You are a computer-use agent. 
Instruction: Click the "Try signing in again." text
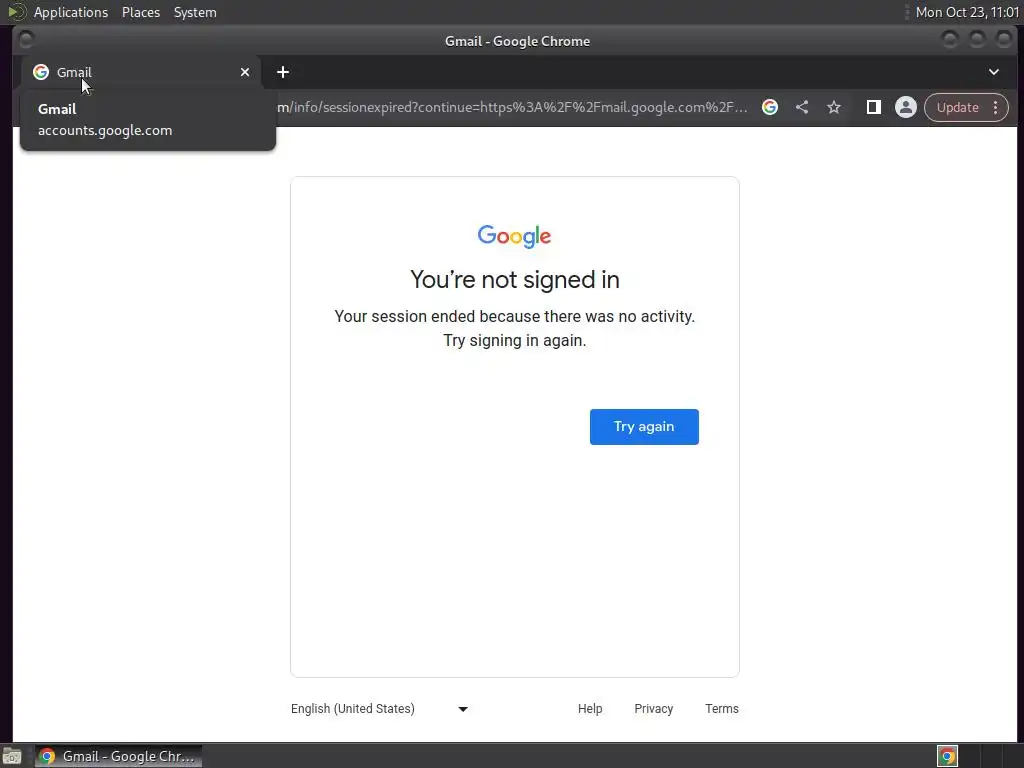515,340
